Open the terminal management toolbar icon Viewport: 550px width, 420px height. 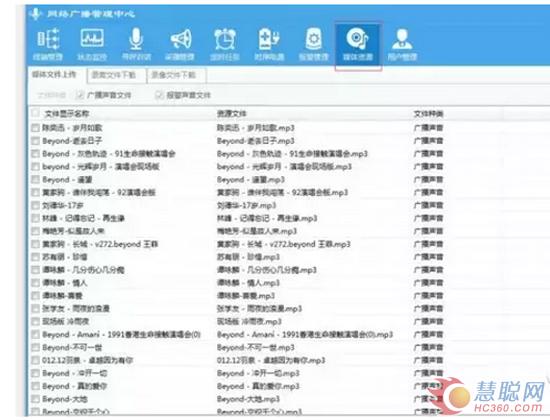[x=48, y=44]
